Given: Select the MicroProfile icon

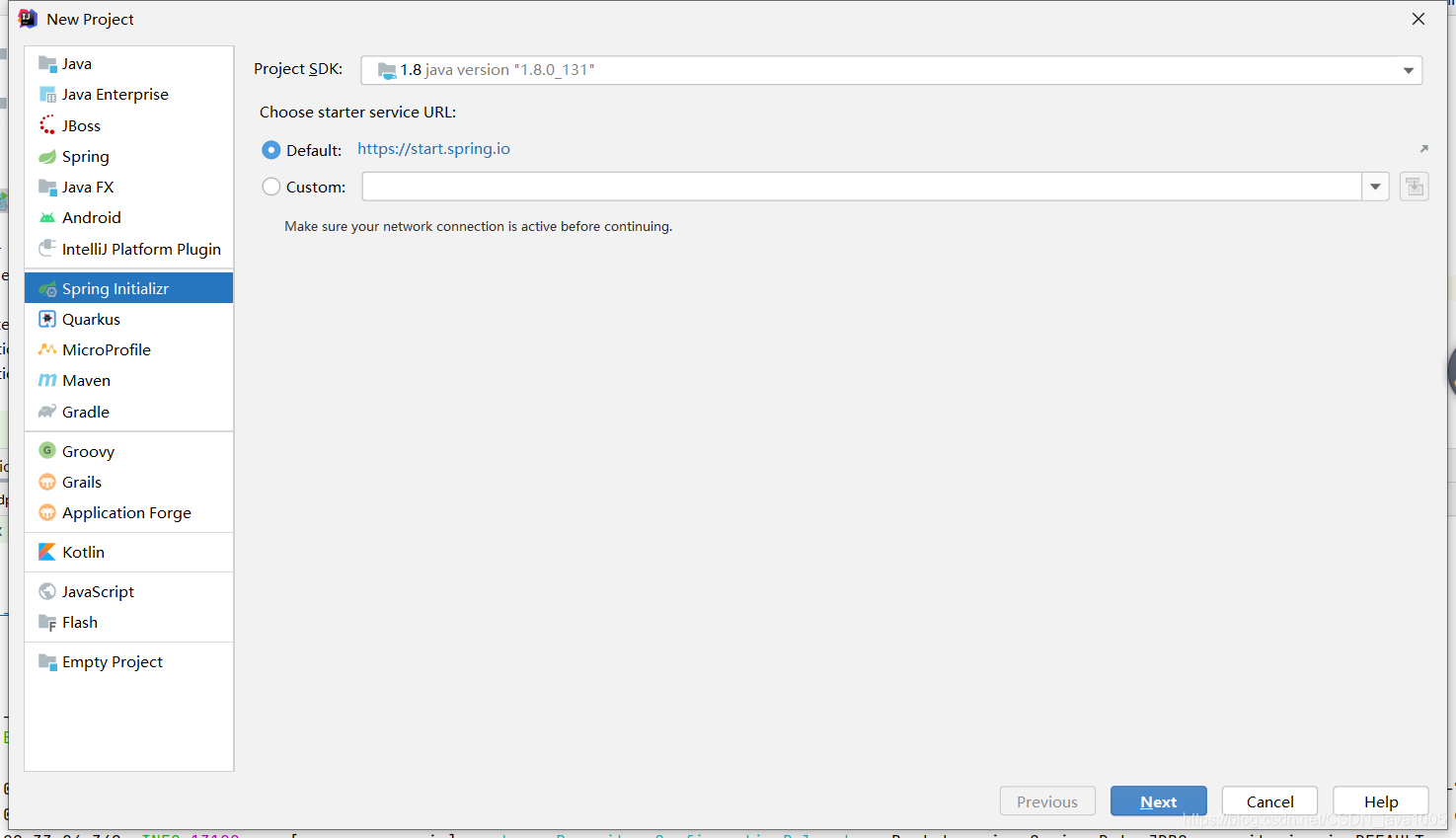Looking at the screenshot, I should (x=46, y=349).
